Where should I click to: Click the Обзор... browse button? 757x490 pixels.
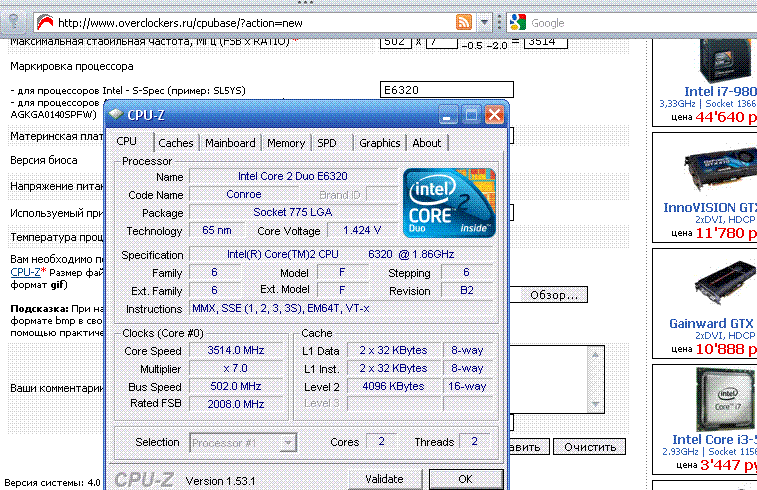[553, 295]
